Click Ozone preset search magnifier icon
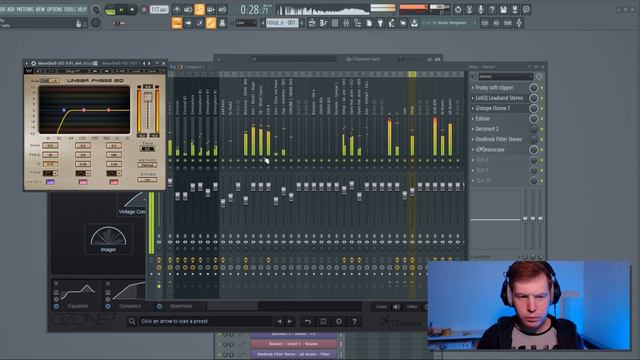The height and width of the screenshot is (360, 640). tap(132, 322)
